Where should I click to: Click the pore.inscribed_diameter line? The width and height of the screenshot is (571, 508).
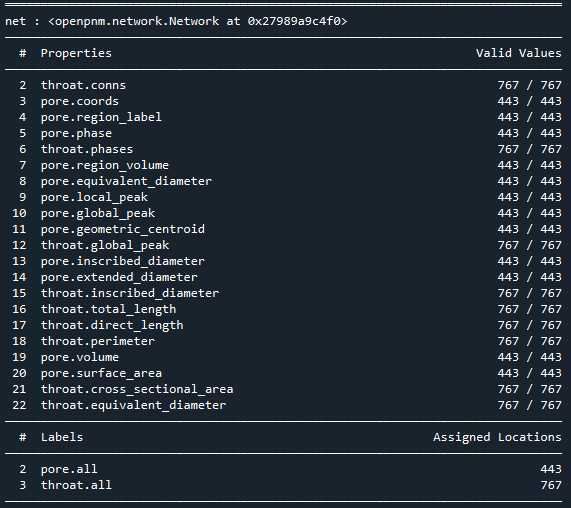pyautogui.click(x=283, y=261)
